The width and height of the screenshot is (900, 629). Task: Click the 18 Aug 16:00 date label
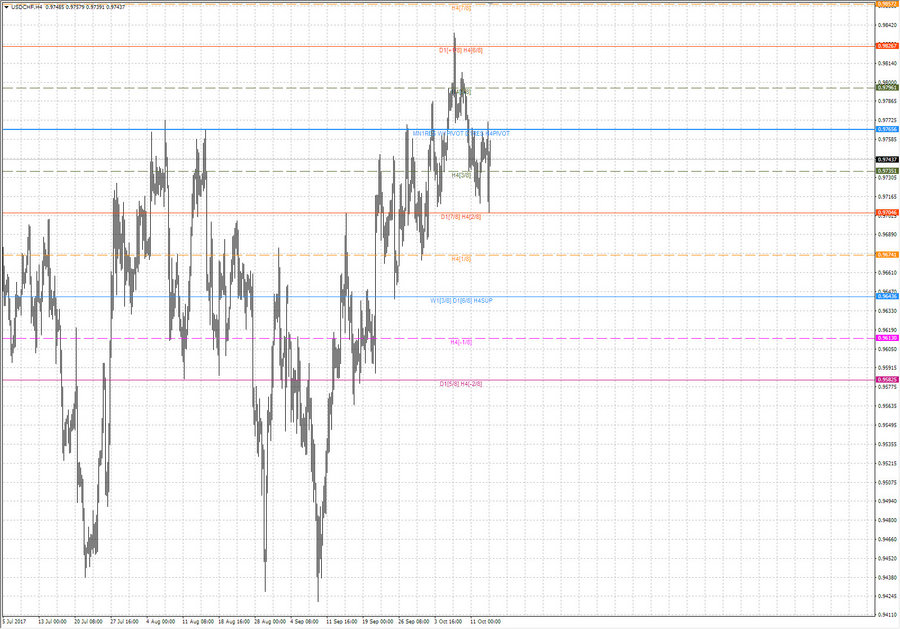(234, 622)
